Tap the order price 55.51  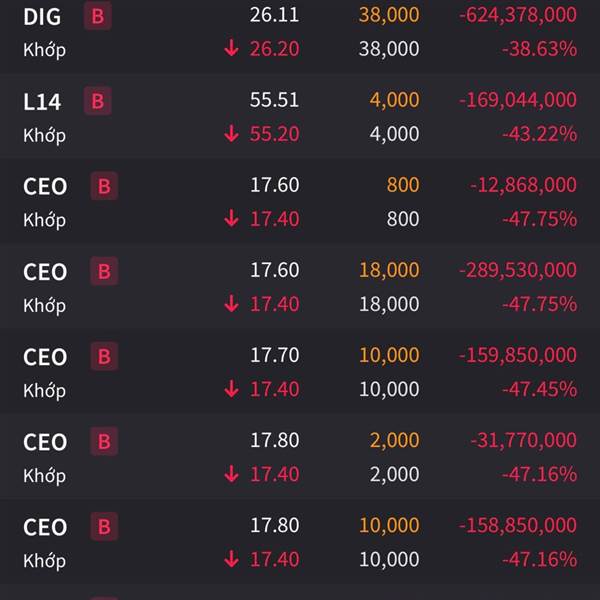coord(274,100)
